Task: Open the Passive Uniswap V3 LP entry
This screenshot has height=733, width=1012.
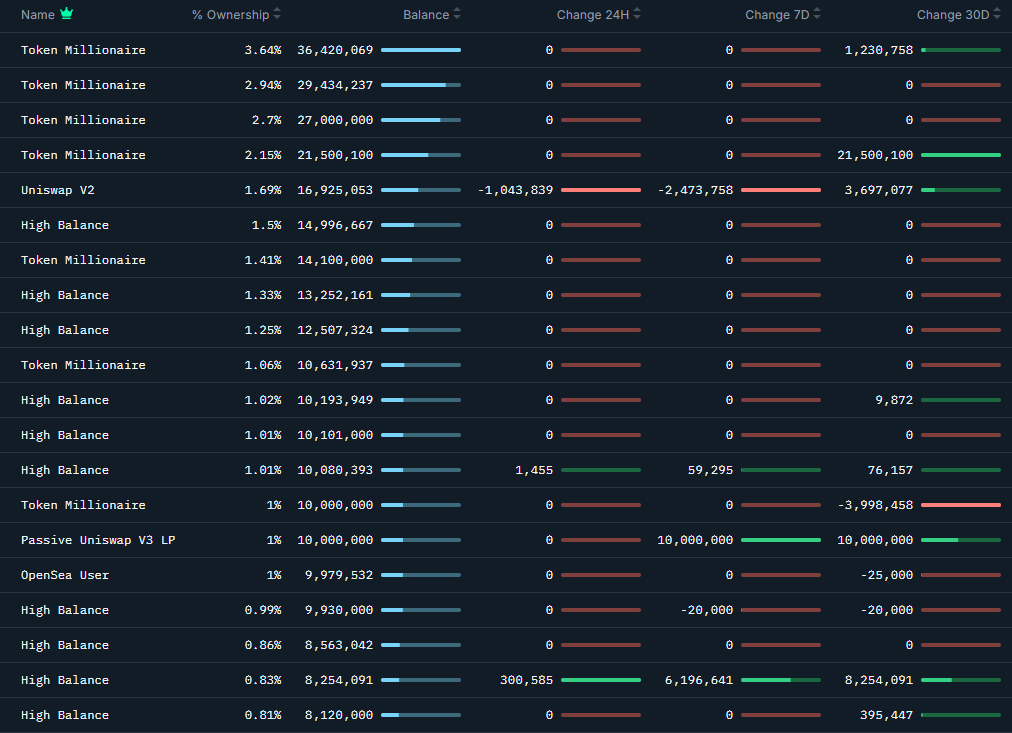Action: 97,539
